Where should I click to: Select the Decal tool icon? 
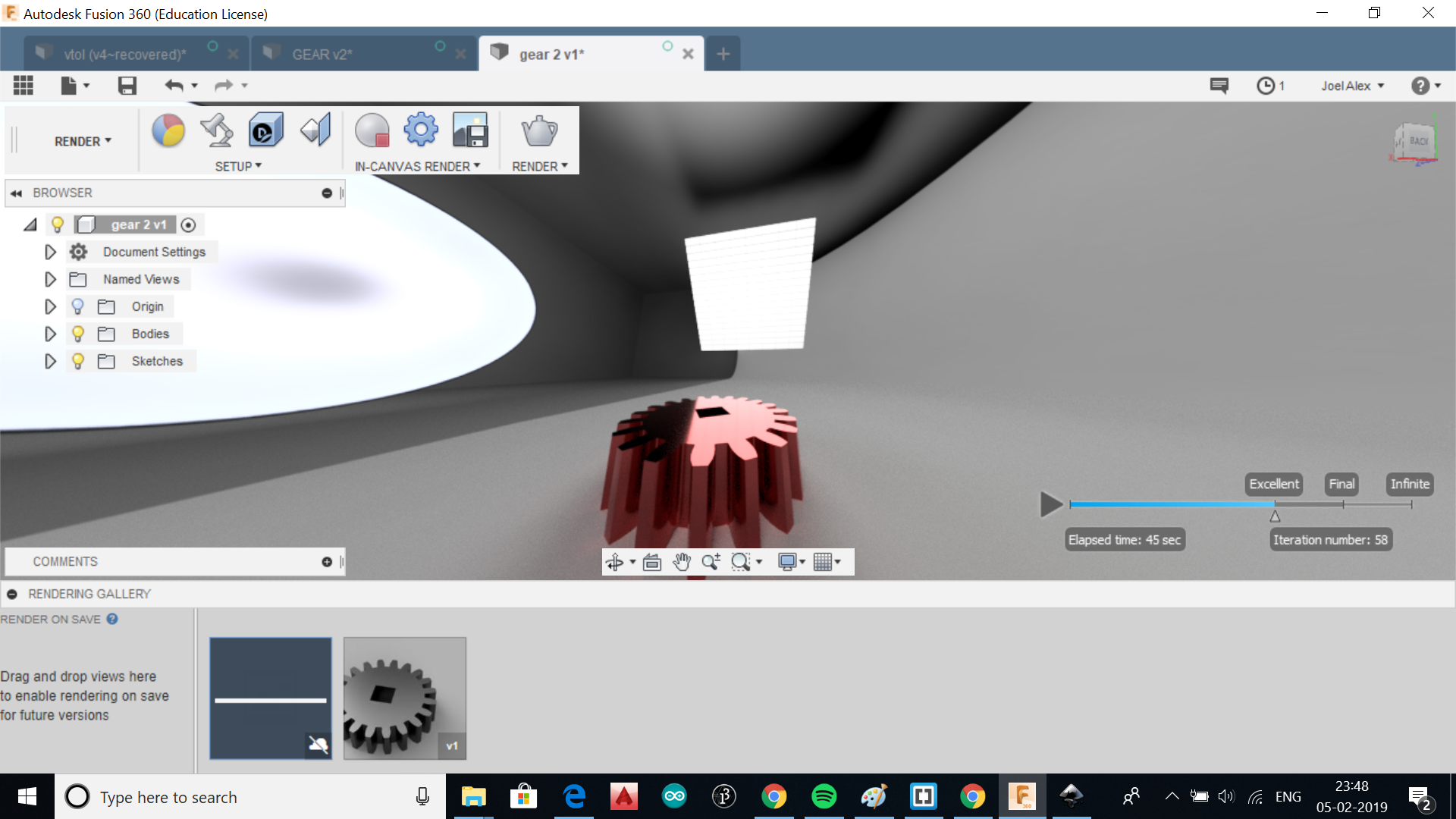266,130
